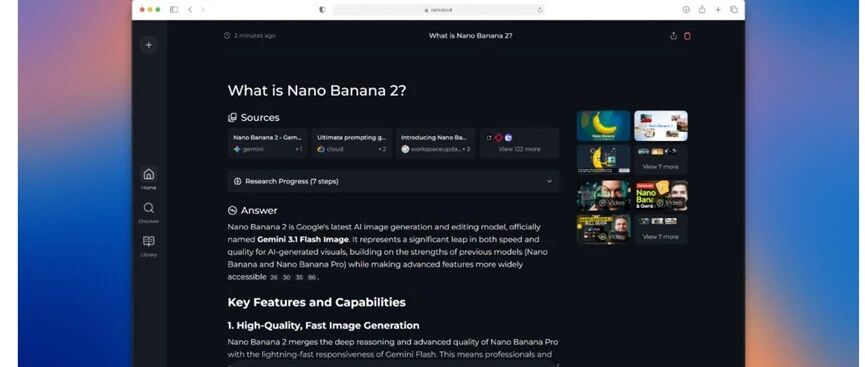Toggle Safari sidebar panel icon

tap(173, 9)
